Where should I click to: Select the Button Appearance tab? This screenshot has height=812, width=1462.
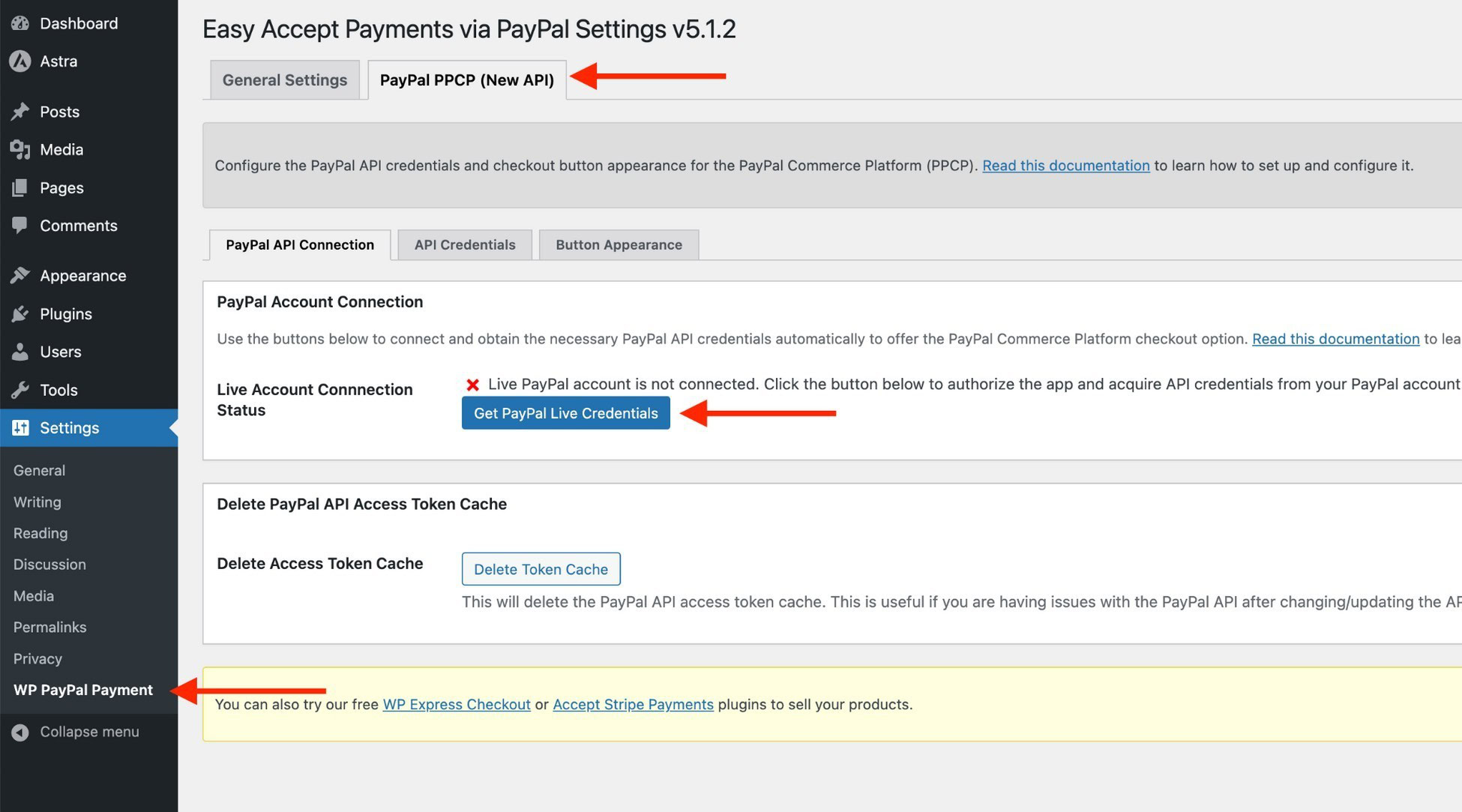pos(618,244)
